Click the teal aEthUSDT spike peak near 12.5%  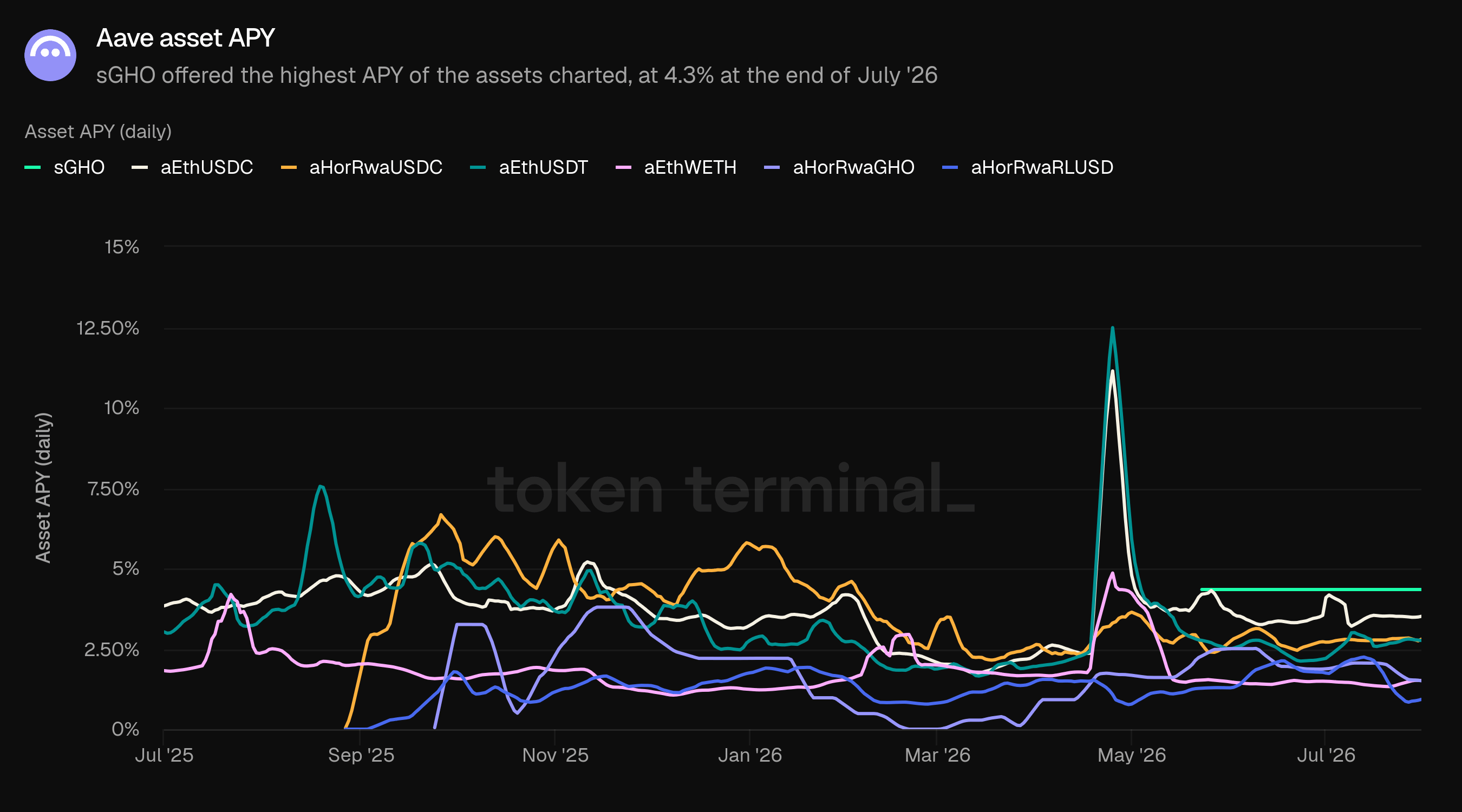point(1112,329)
